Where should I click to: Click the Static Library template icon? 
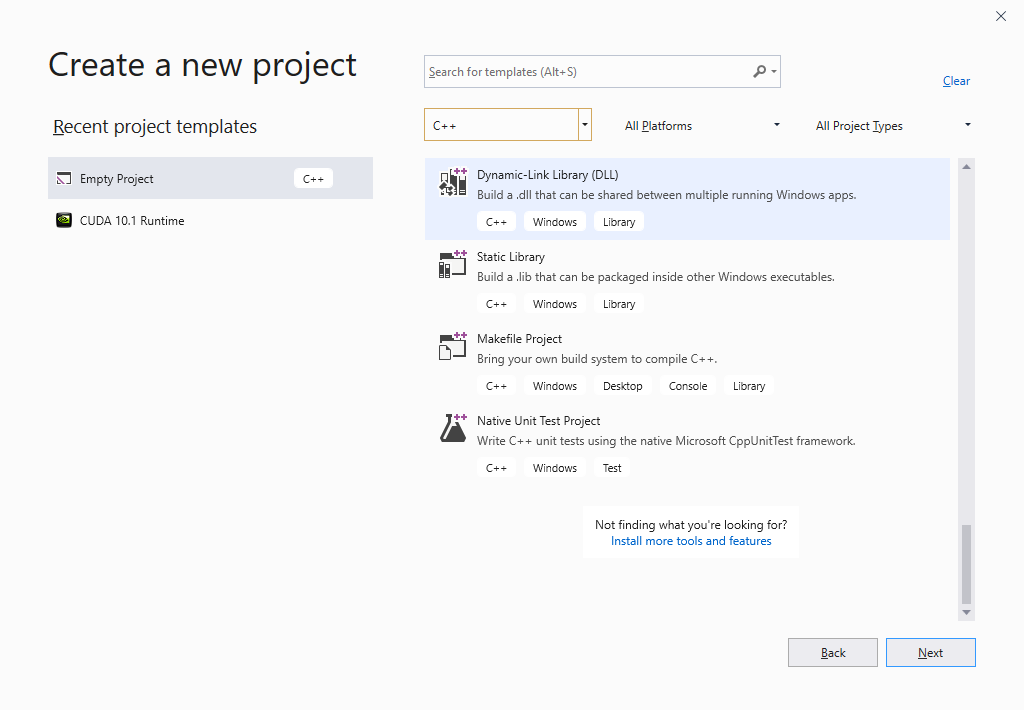click(453, 264)
